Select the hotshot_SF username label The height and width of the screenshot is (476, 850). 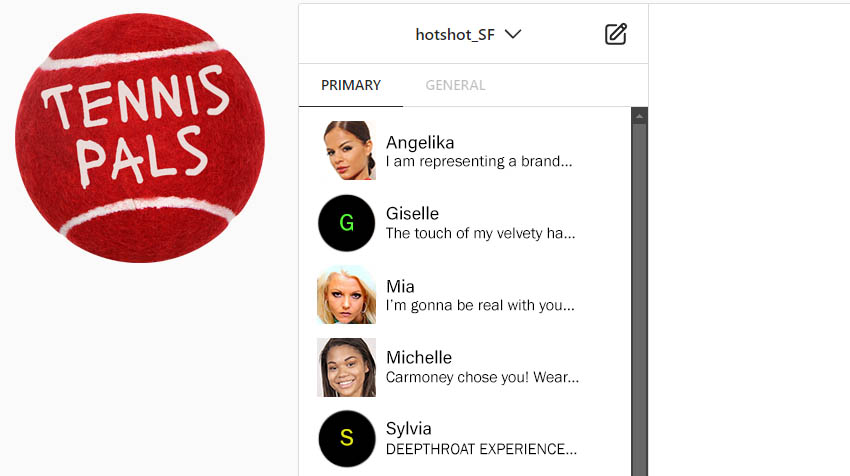(455, 35)
